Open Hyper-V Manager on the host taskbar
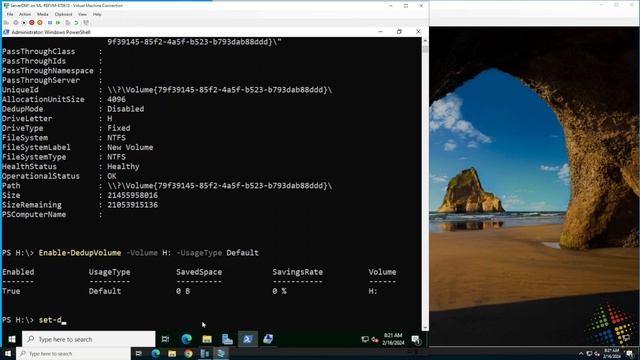Screen dimensions: 640x360 coord(204,353)
